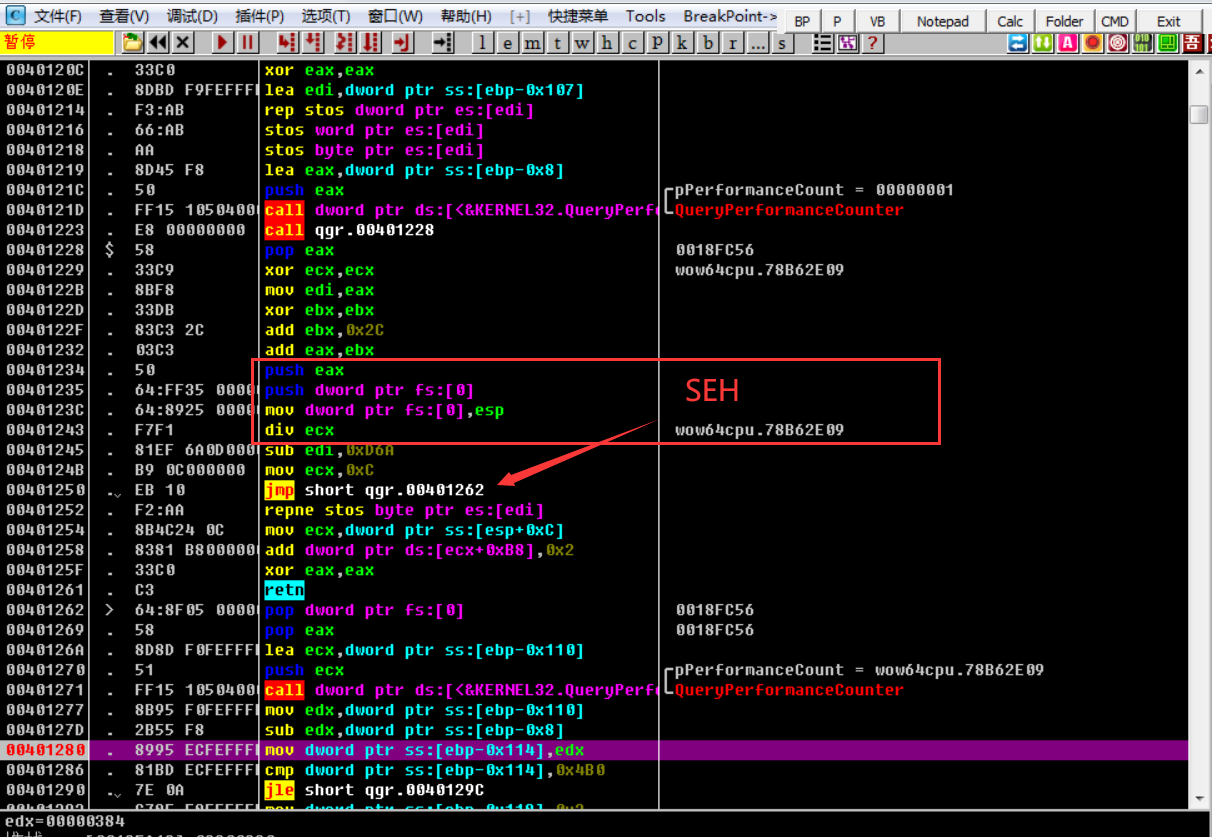
Task: Open Breakpoints window with 'b' button
Action: 708,42
